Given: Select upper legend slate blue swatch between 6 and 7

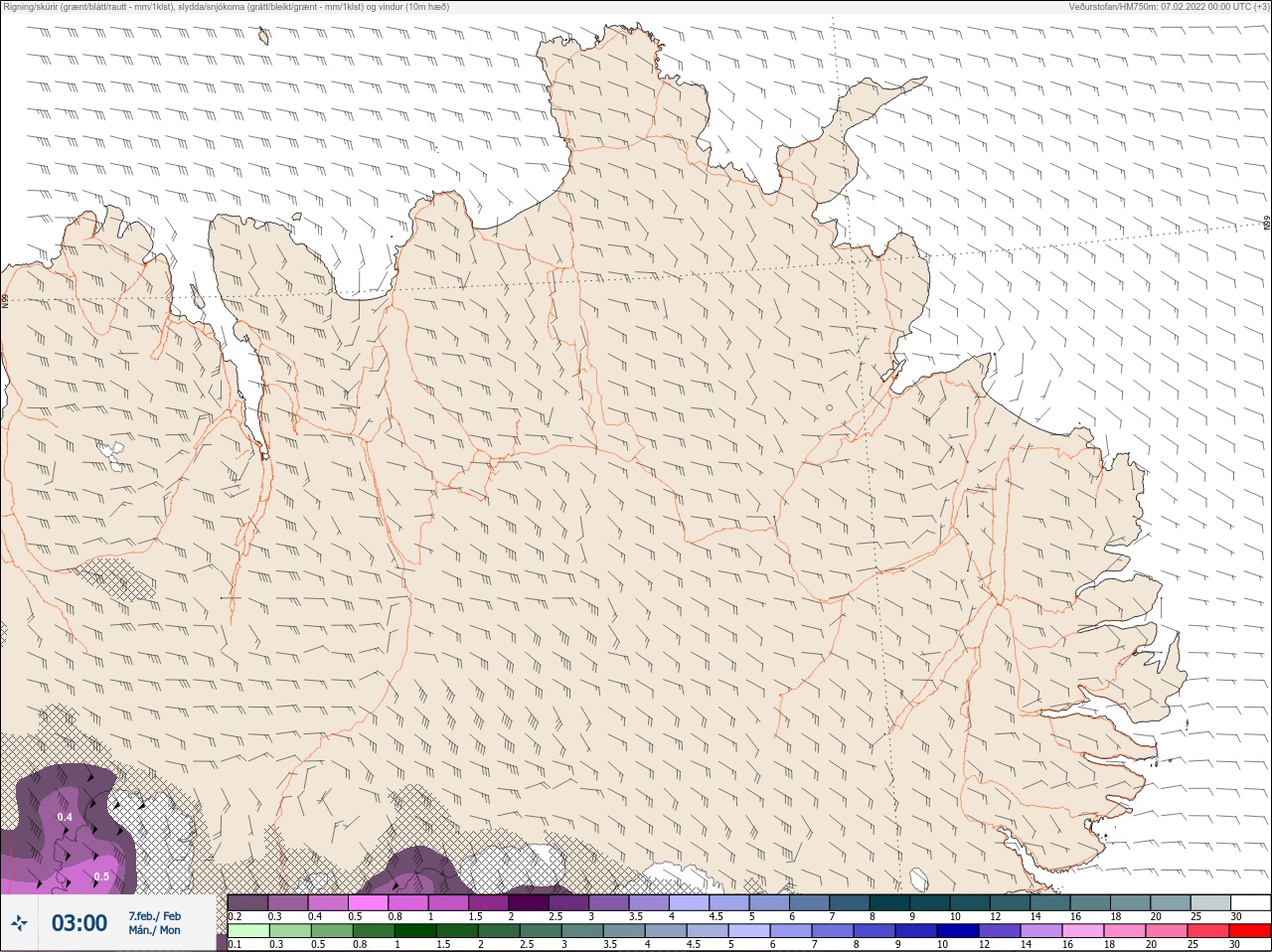Looking at the screenshot, I should click(x=810, y=902).
